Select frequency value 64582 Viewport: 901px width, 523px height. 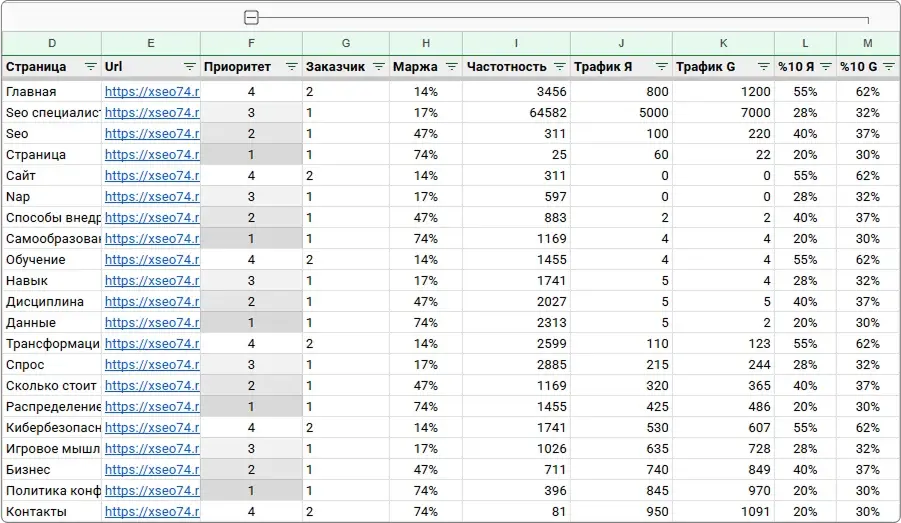tap(516, 113)
